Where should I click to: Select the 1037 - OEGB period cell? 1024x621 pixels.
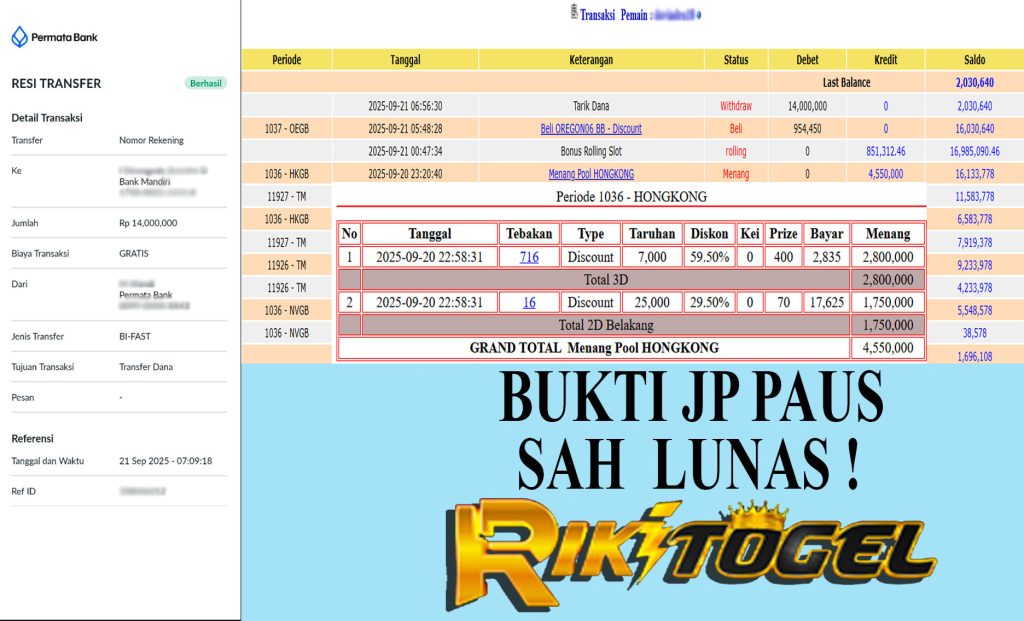pos(286,129)
